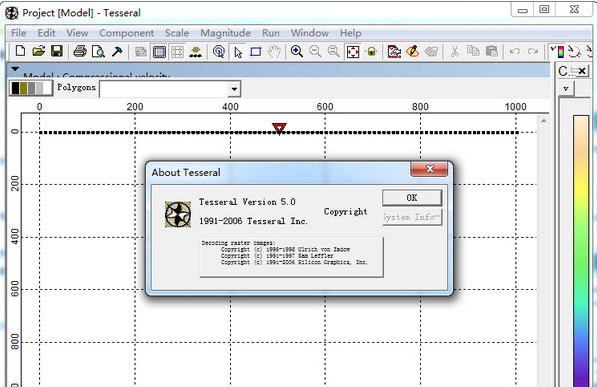Click the 'Tesseral Version 5.0' text
This screenshot has height=387, width=597.
(x=247, y=202)
